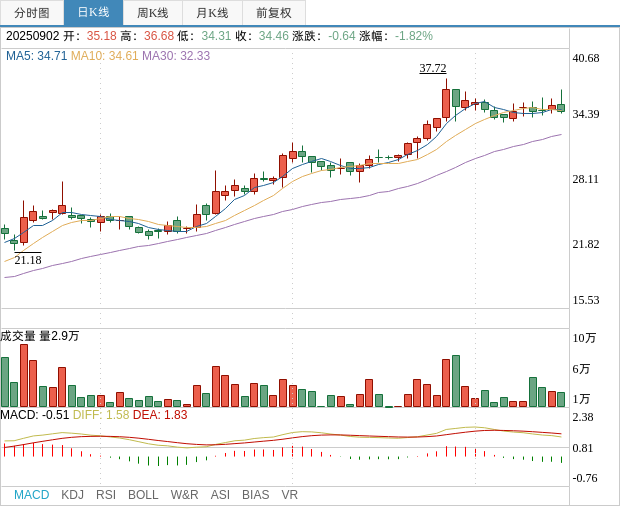Click the 21.18 low price label
620x506 pixels.
[28, 260]
